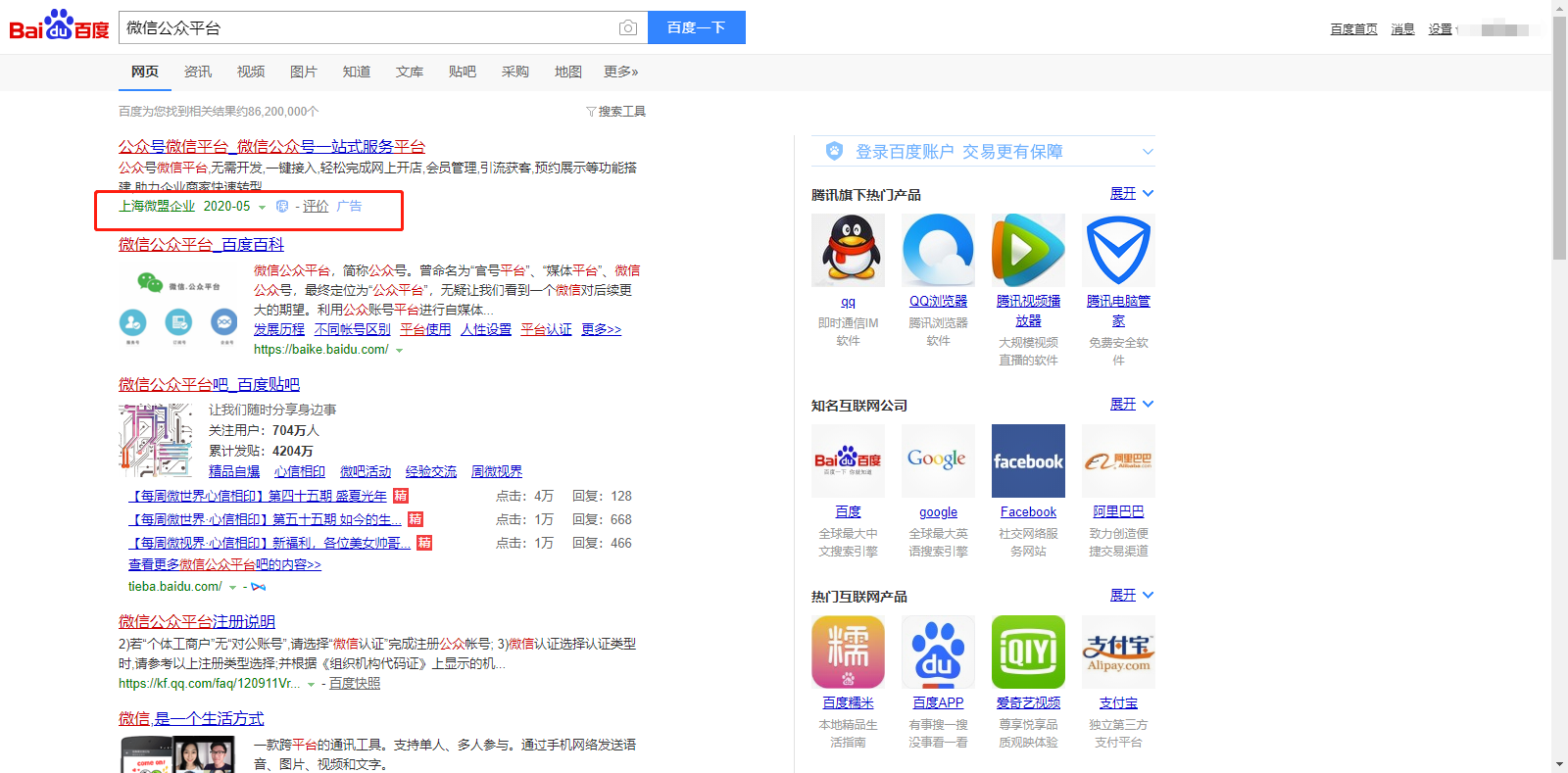The height and width of the screenshot is (773, 1568).
Task: Open the 爱奇艺视频 link text
Action: 1028,702
